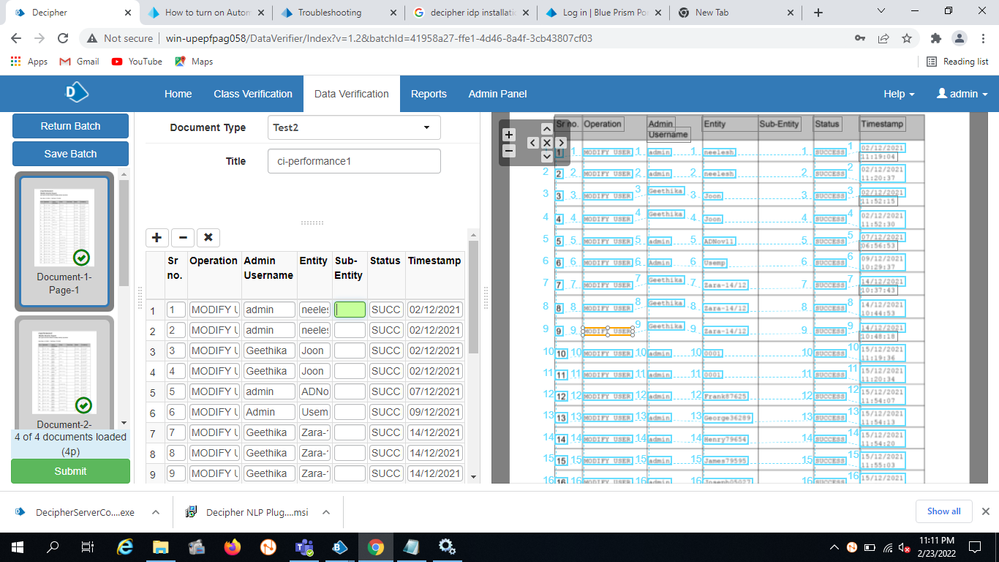999x562 pixels.
Task: Open DecipherServerCo download options chevron
Action: 155,512
